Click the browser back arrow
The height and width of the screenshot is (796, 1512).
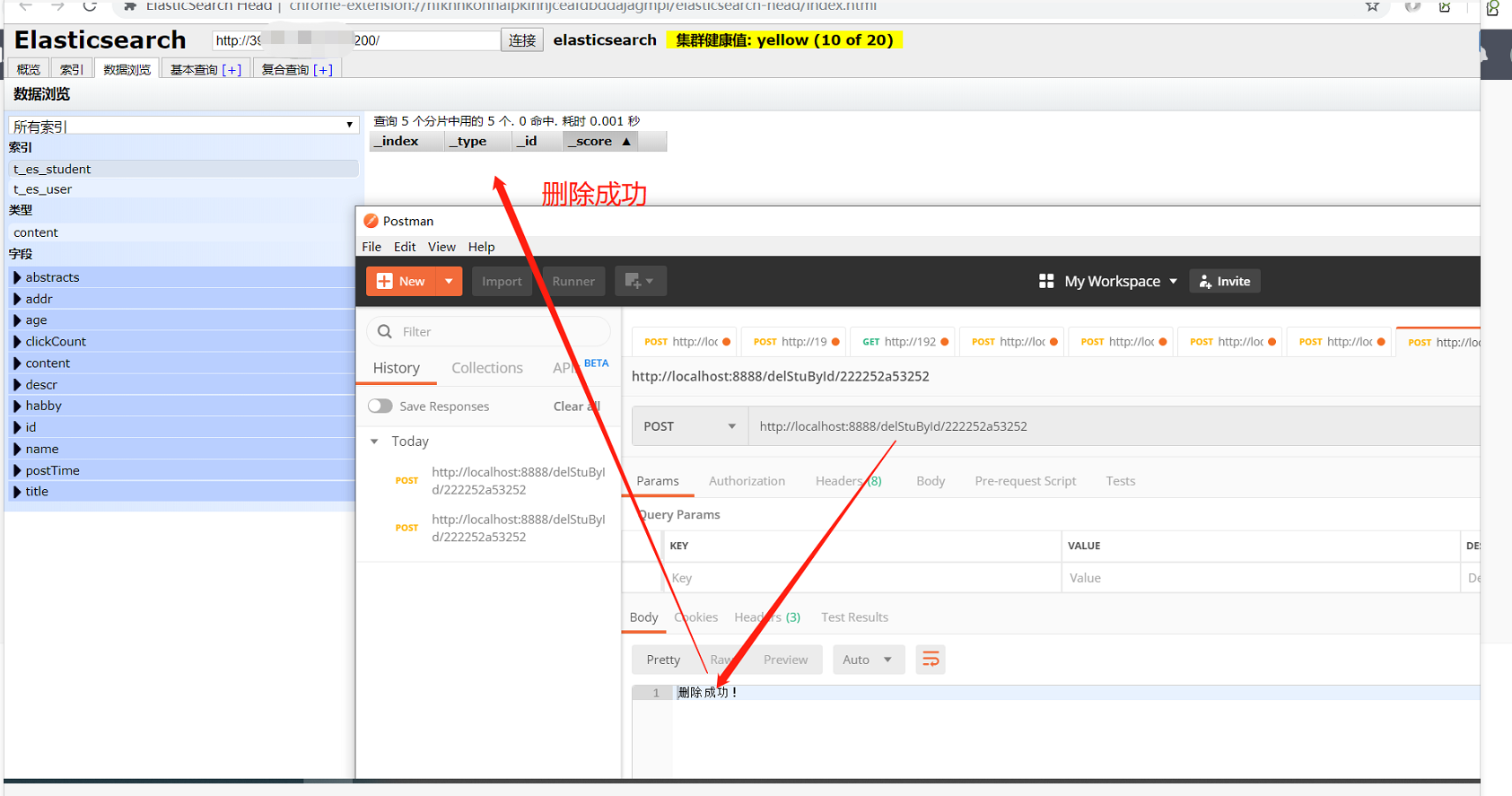coord(25,5)
